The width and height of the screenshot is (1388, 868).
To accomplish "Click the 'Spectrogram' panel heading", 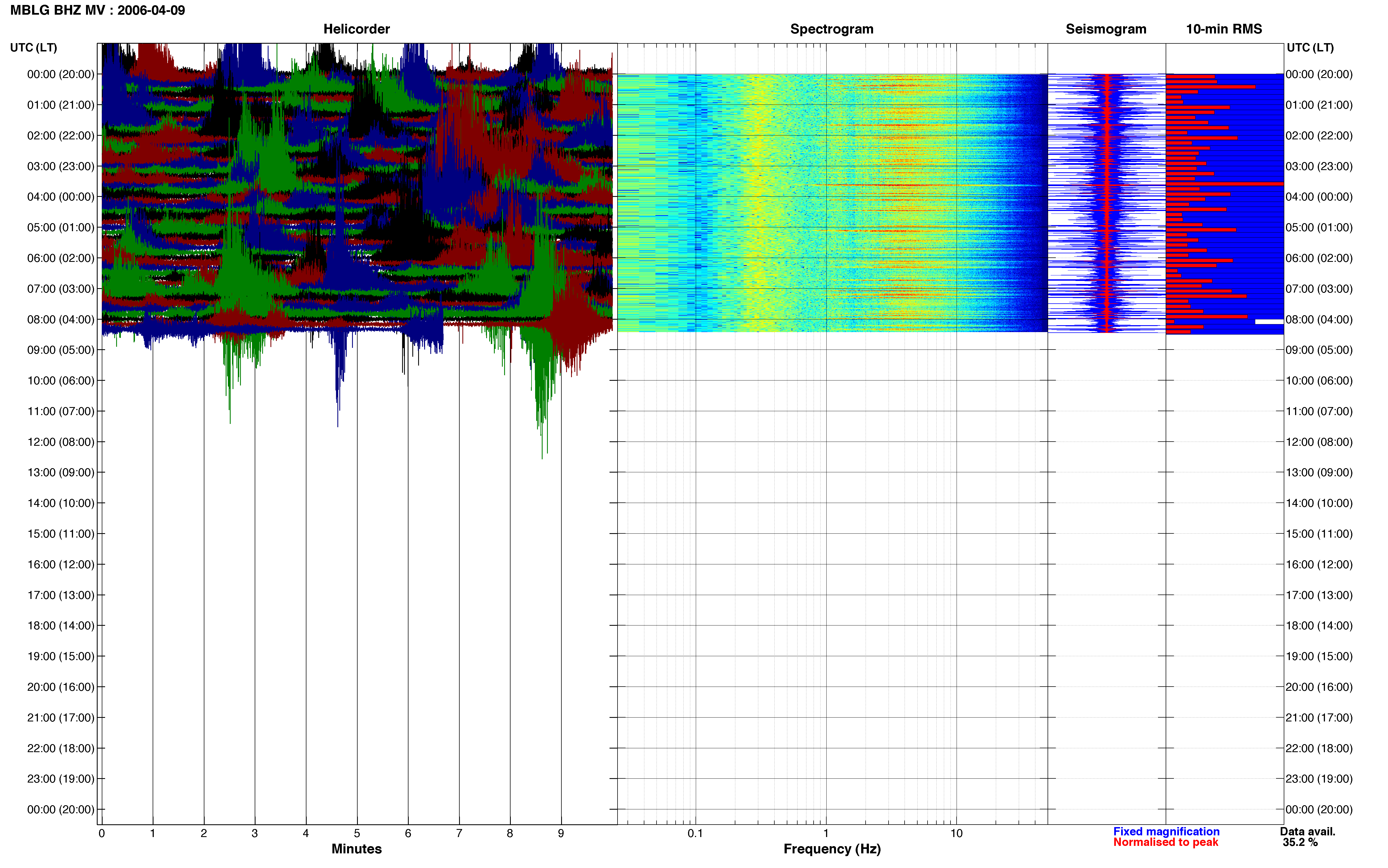I will tap(832, 29).
